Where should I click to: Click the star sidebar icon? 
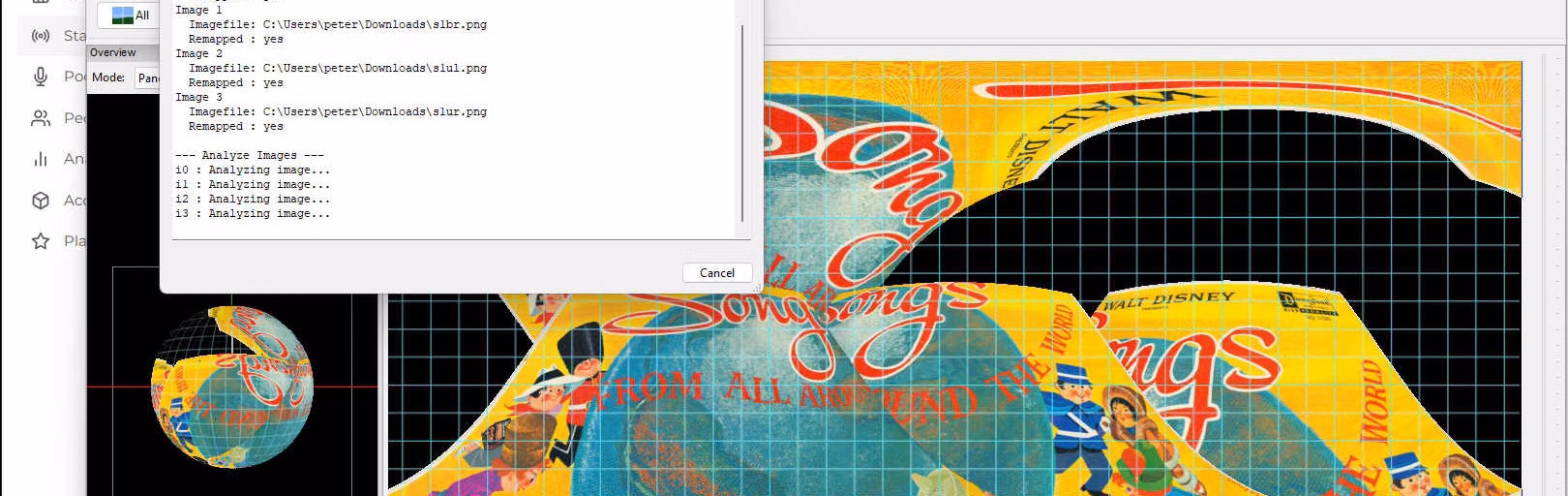point(41,241)
